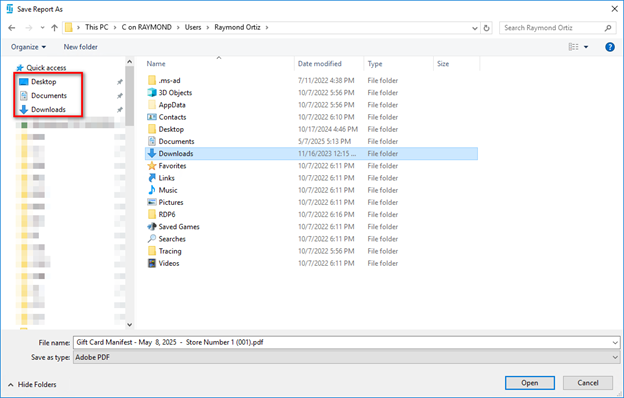Select Desktop folder icon in file list
Viewport: 624px width, 398px height.
coord(152,129)
